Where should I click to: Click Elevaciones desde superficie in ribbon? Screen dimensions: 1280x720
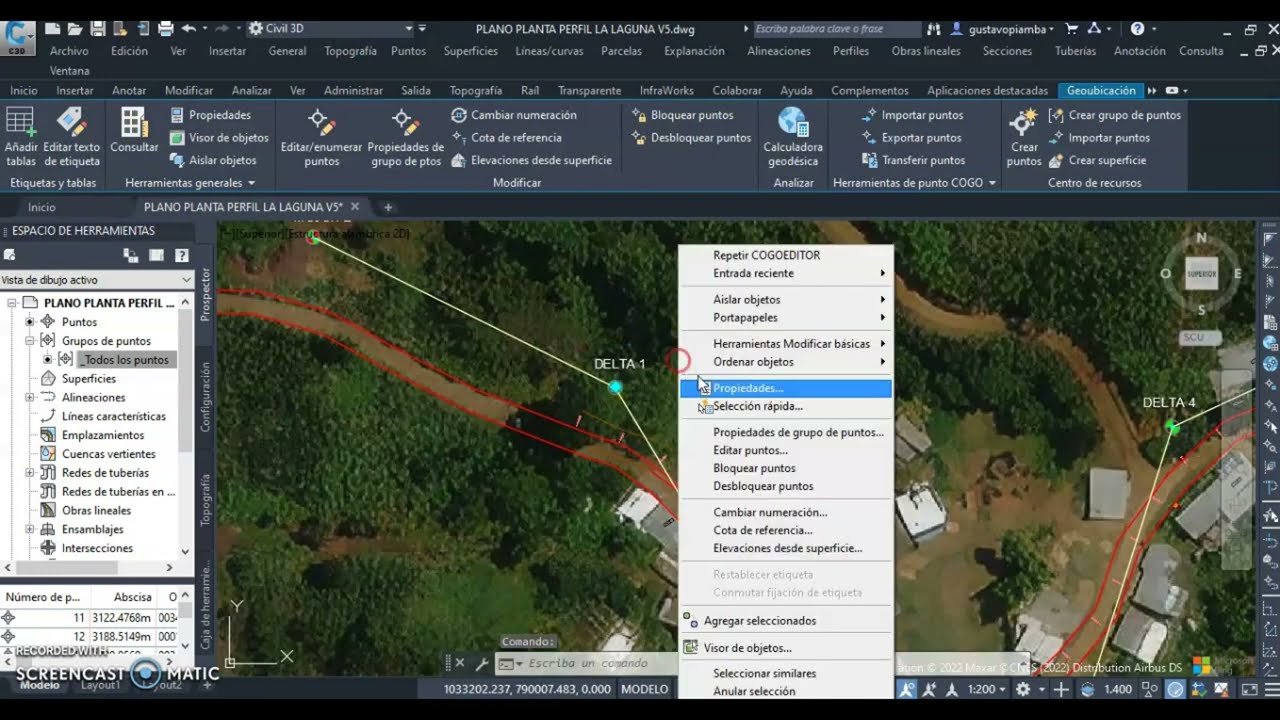coord(531,160)
